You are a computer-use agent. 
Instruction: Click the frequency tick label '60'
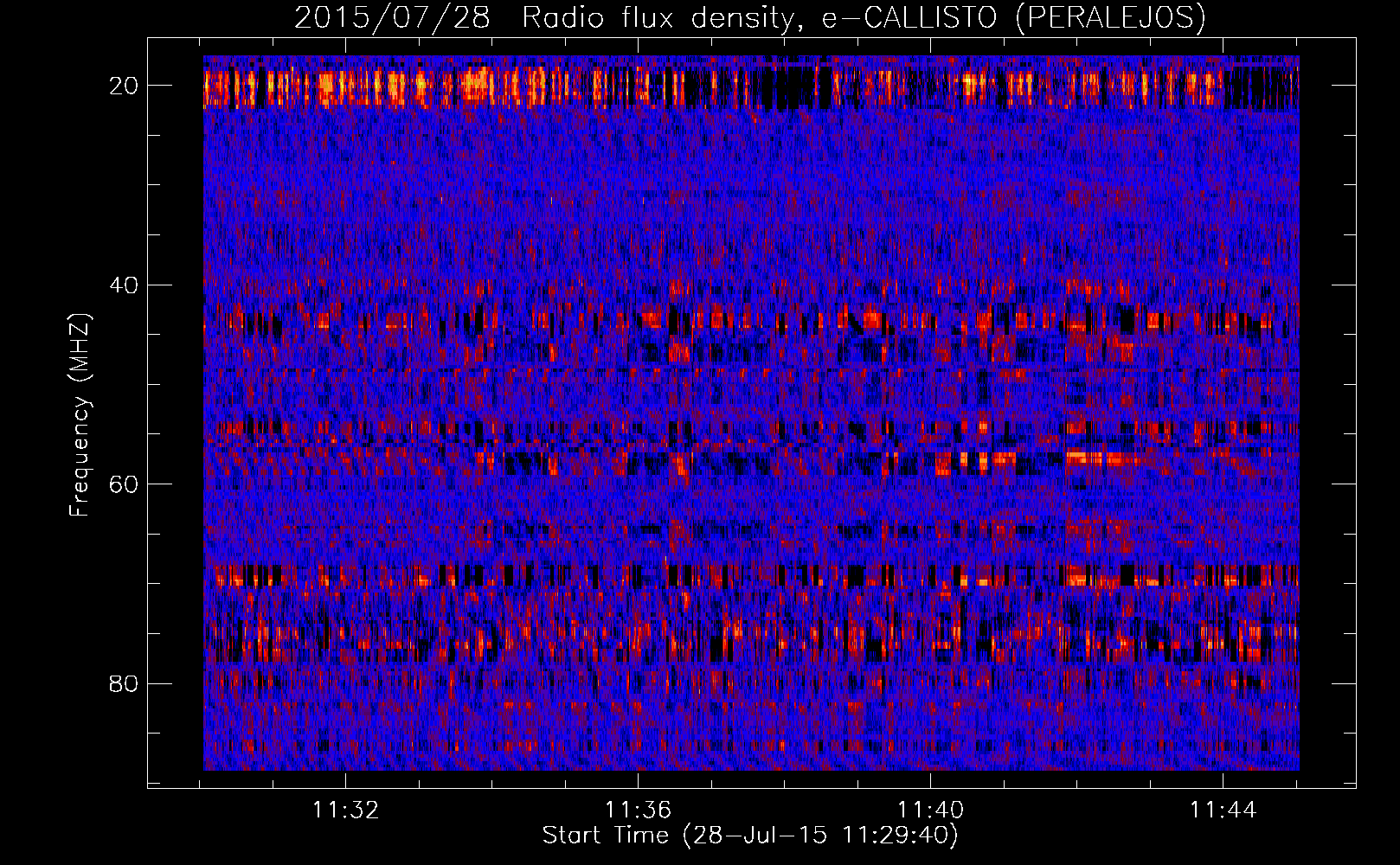tap(125, 484)
